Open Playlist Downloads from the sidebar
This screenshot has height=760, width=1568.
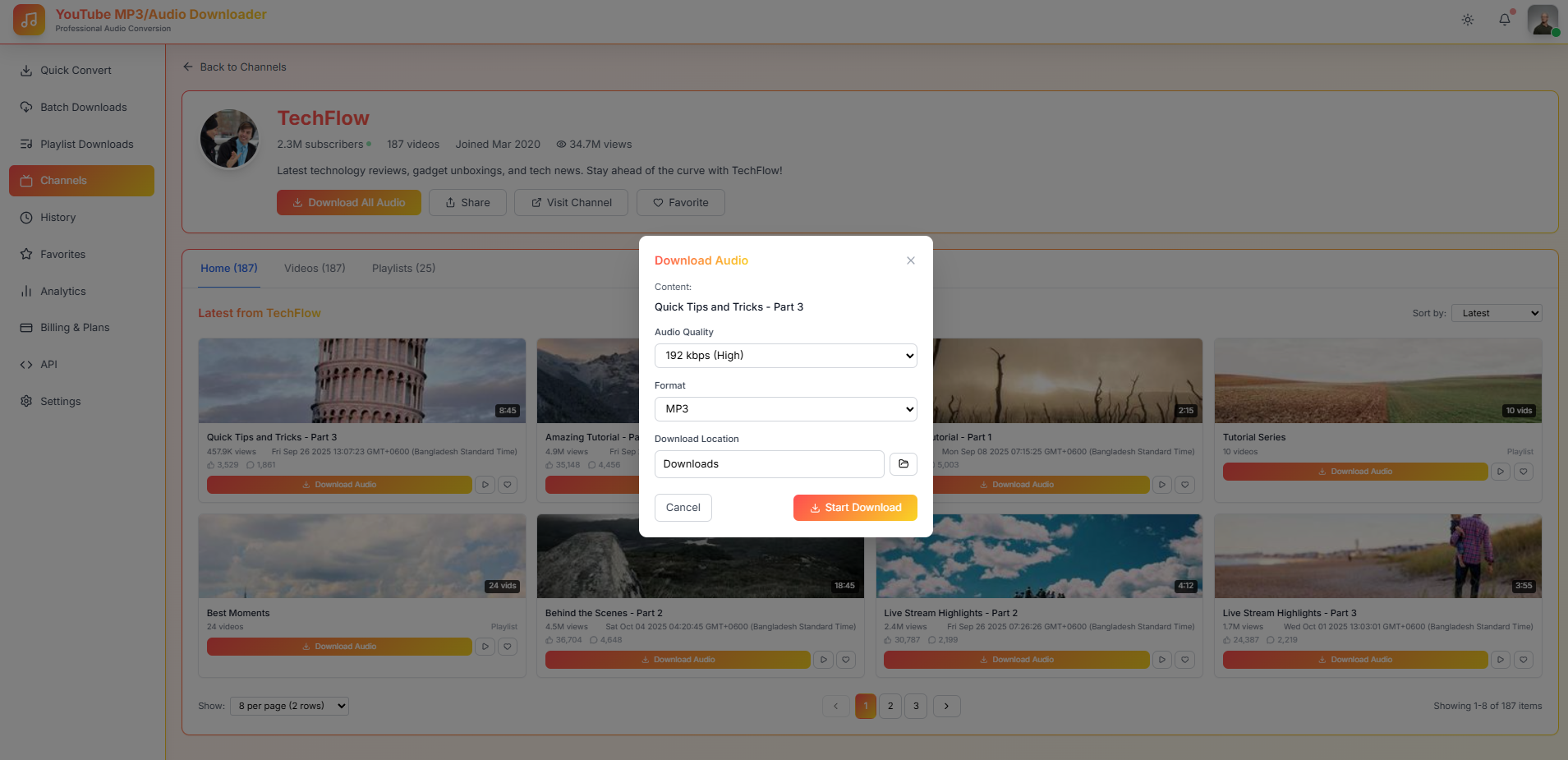tap(87, 144)
